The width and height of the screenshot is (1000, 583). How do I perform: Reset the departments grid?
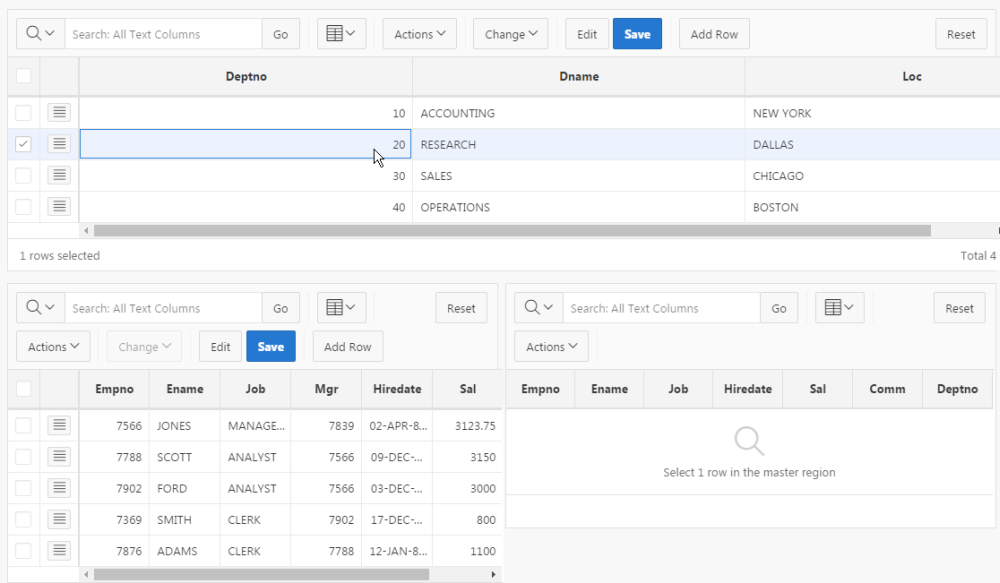[960, 34]
